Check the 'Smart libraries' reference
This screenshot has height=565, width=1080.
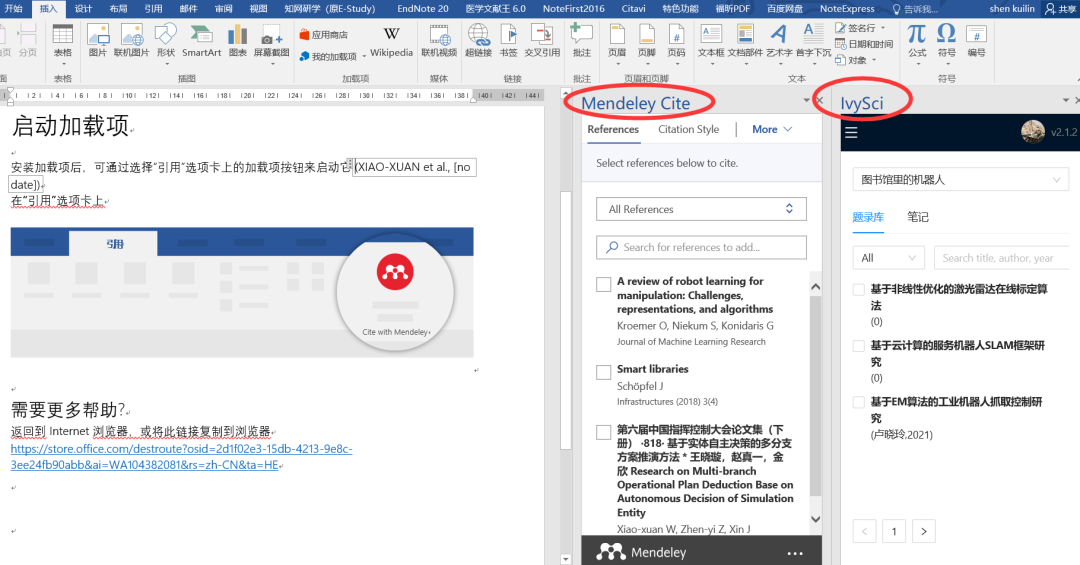[603, 372]
